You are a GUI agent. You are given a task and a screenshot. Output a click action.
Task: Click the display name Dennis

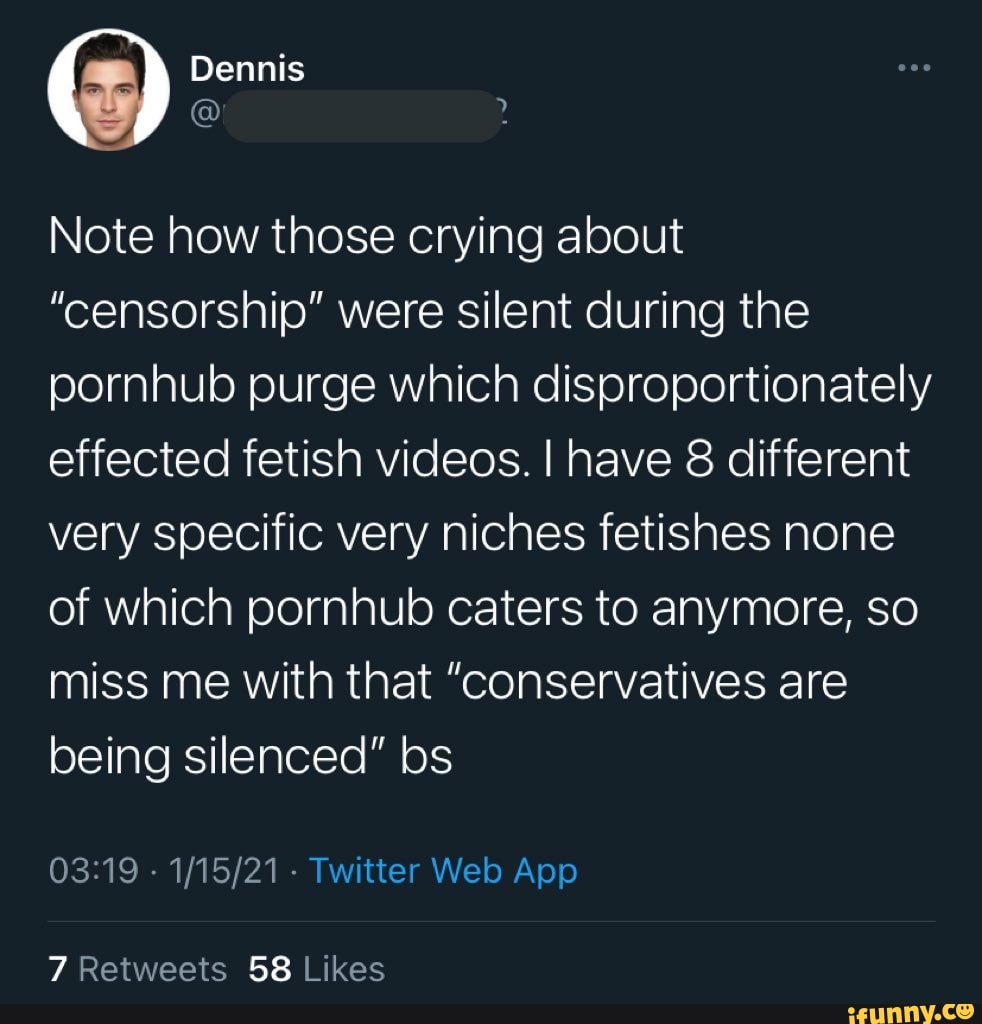[x=247, y=69]
